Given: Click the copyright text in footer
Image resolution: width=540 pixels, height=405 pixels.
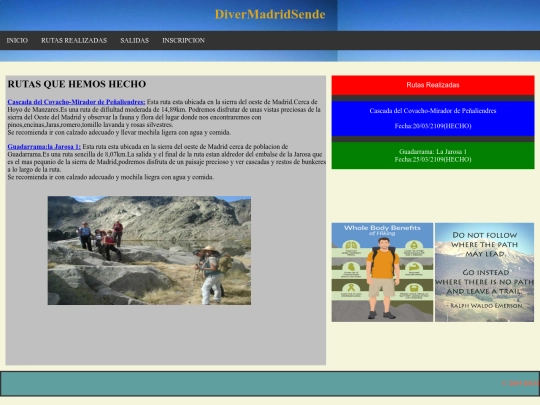Looking at the screenshot, I should point(521,383).
